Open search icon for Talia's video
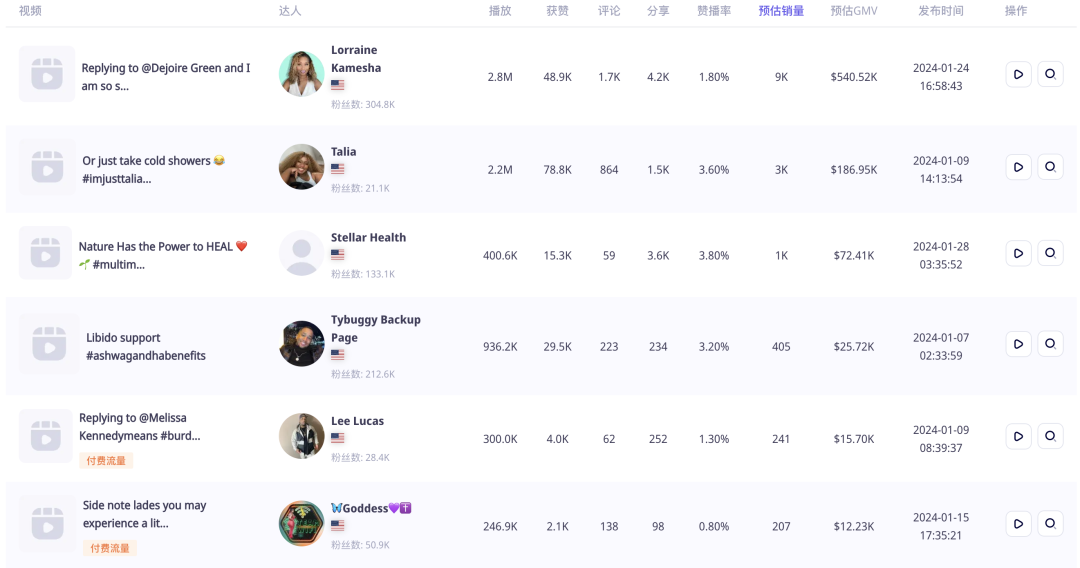This screenshot has width=1080, height=568. coord(1050,167)
